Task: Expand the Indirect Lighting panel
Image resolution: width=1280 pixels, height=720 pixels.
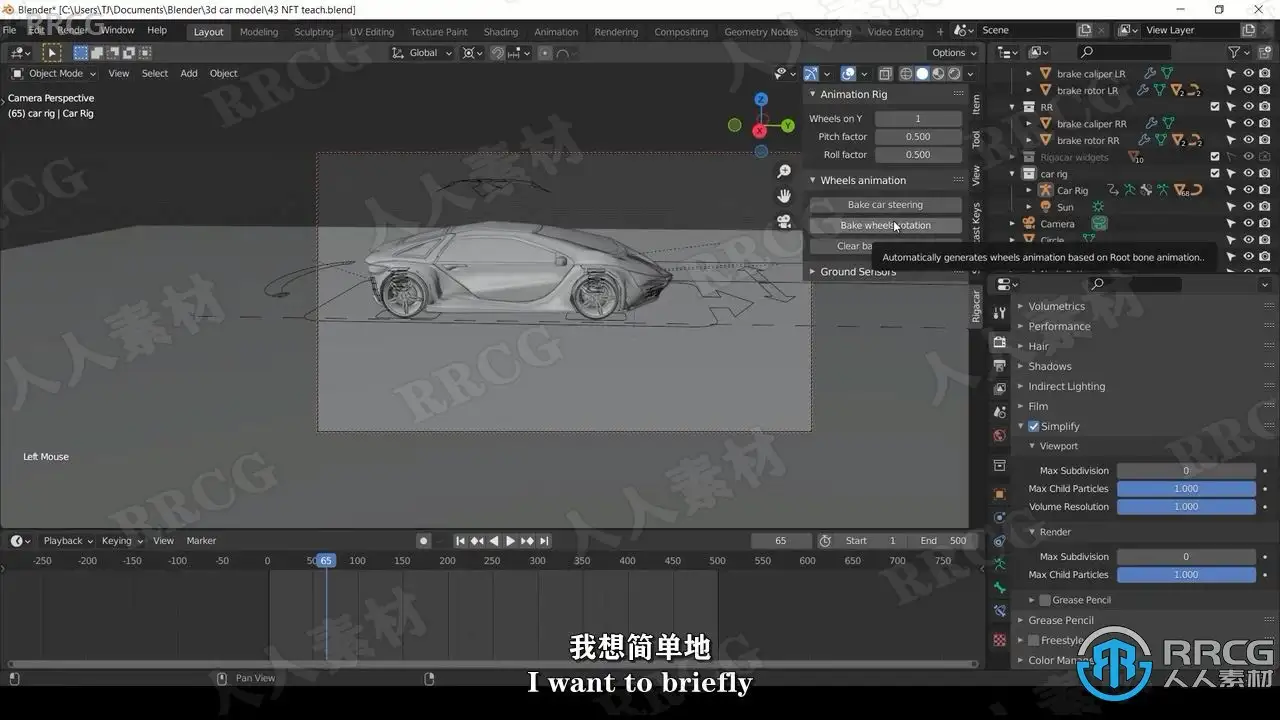Action: [1066, 386]
